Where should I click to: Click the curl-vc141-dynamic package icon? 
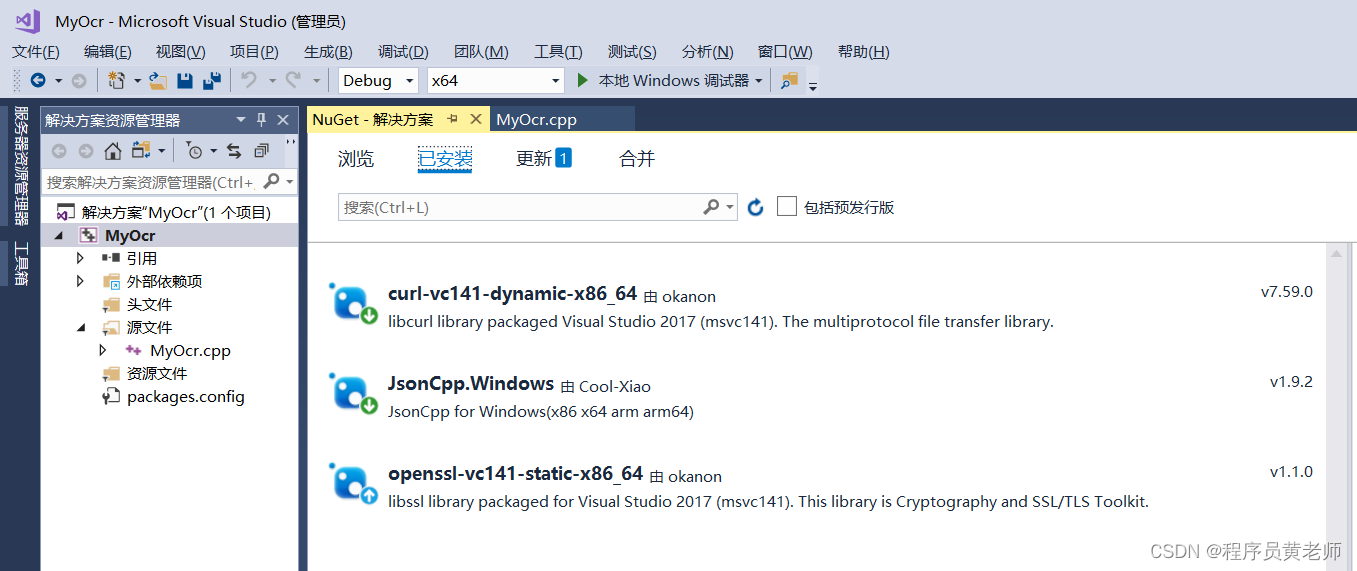coord(354,303)
